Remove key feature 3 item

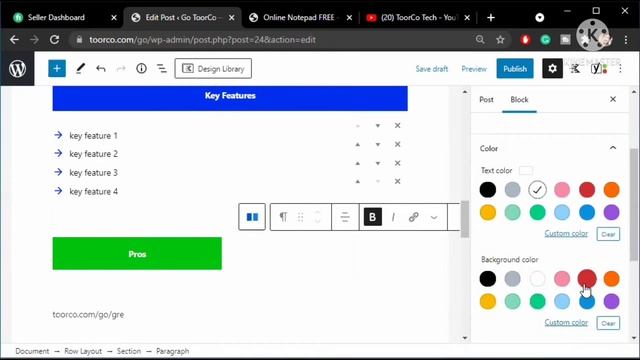(398, 163)
